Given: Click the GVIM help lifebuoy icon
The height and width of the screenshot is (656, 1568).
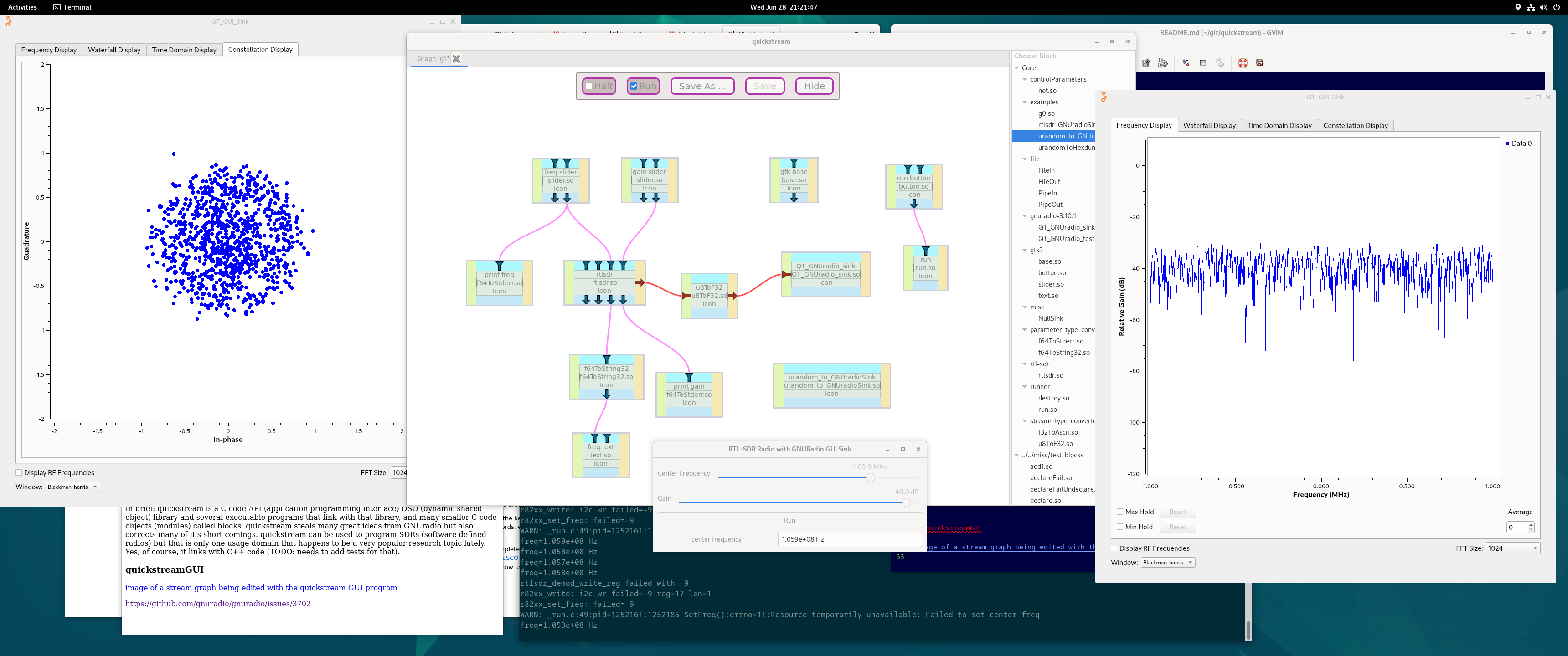Looking at the screenshot, I should [1243, 63].
